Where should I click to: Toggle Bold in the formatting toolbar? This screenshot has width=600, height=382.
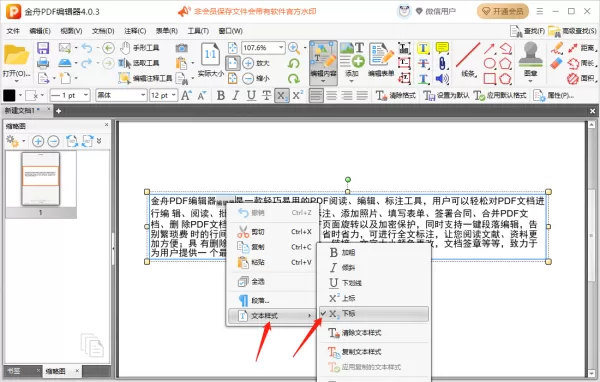[x=221, y=95]
